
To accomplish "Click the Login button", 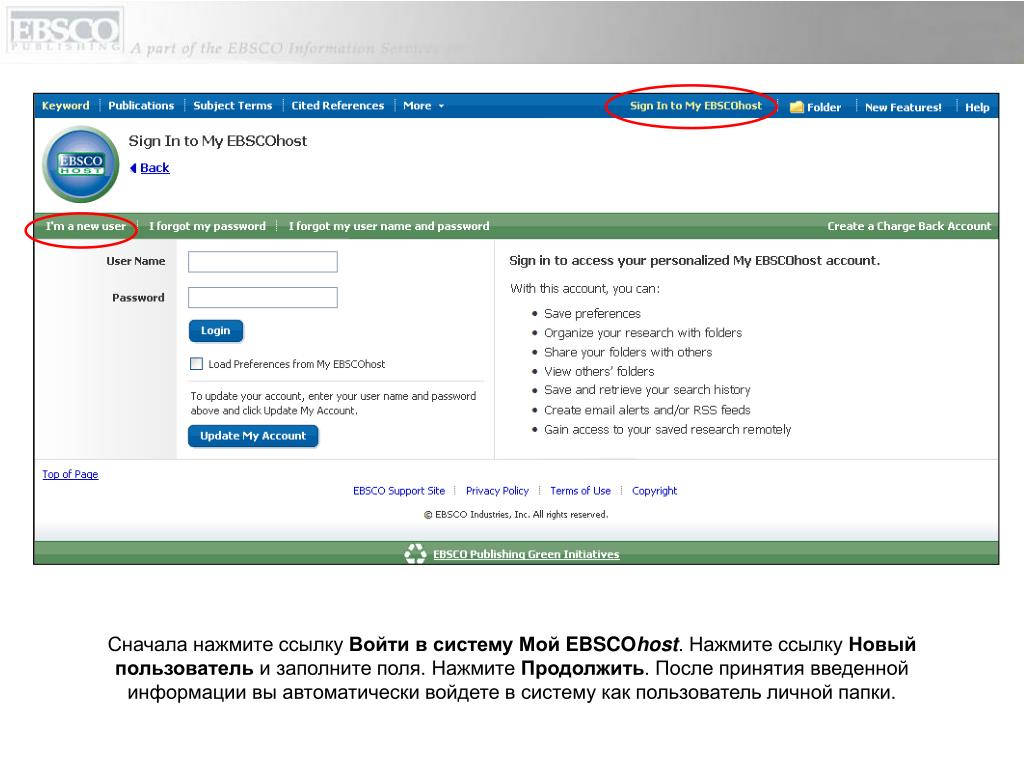I will click(x=216, y=330).
